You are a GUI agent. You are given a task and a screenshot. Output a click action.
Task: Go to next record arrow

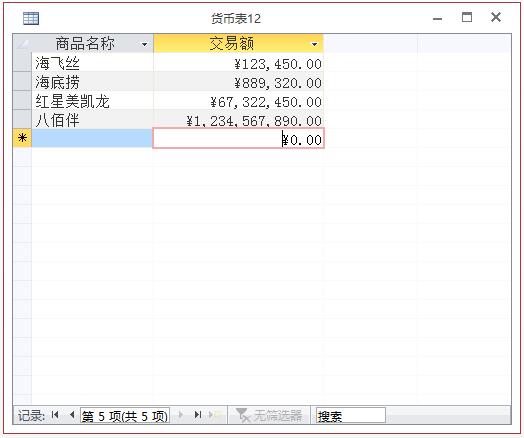tap(181, 415)
